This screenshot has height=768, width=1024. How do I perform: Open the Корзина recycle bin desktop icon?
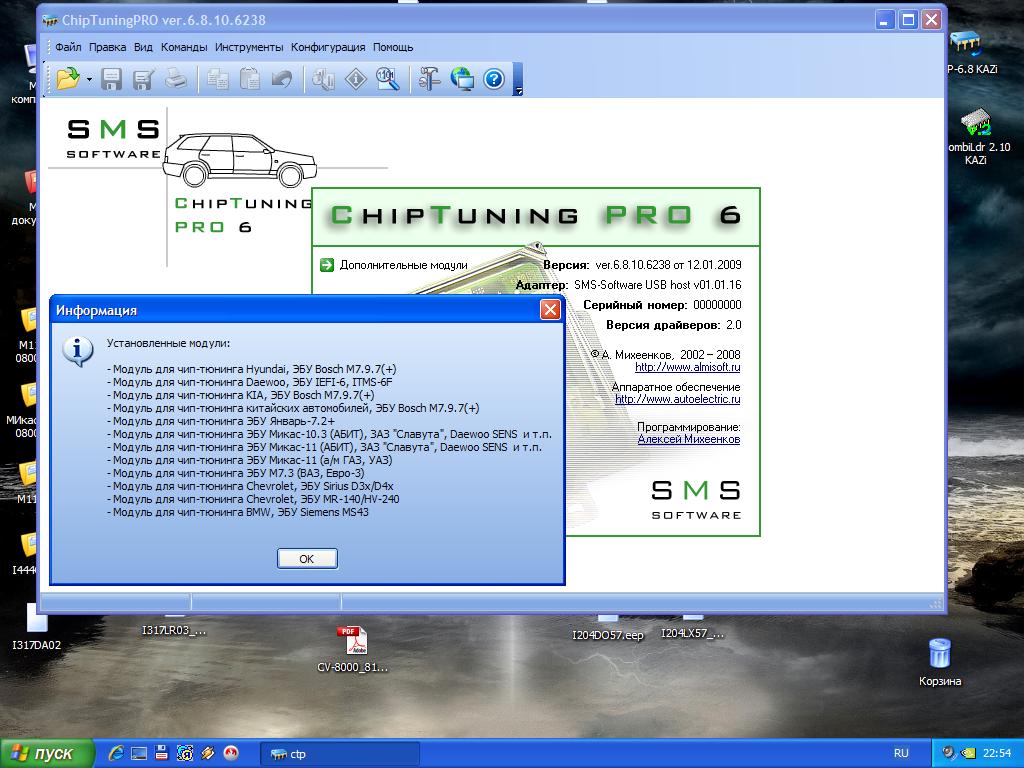click(940, 662)
